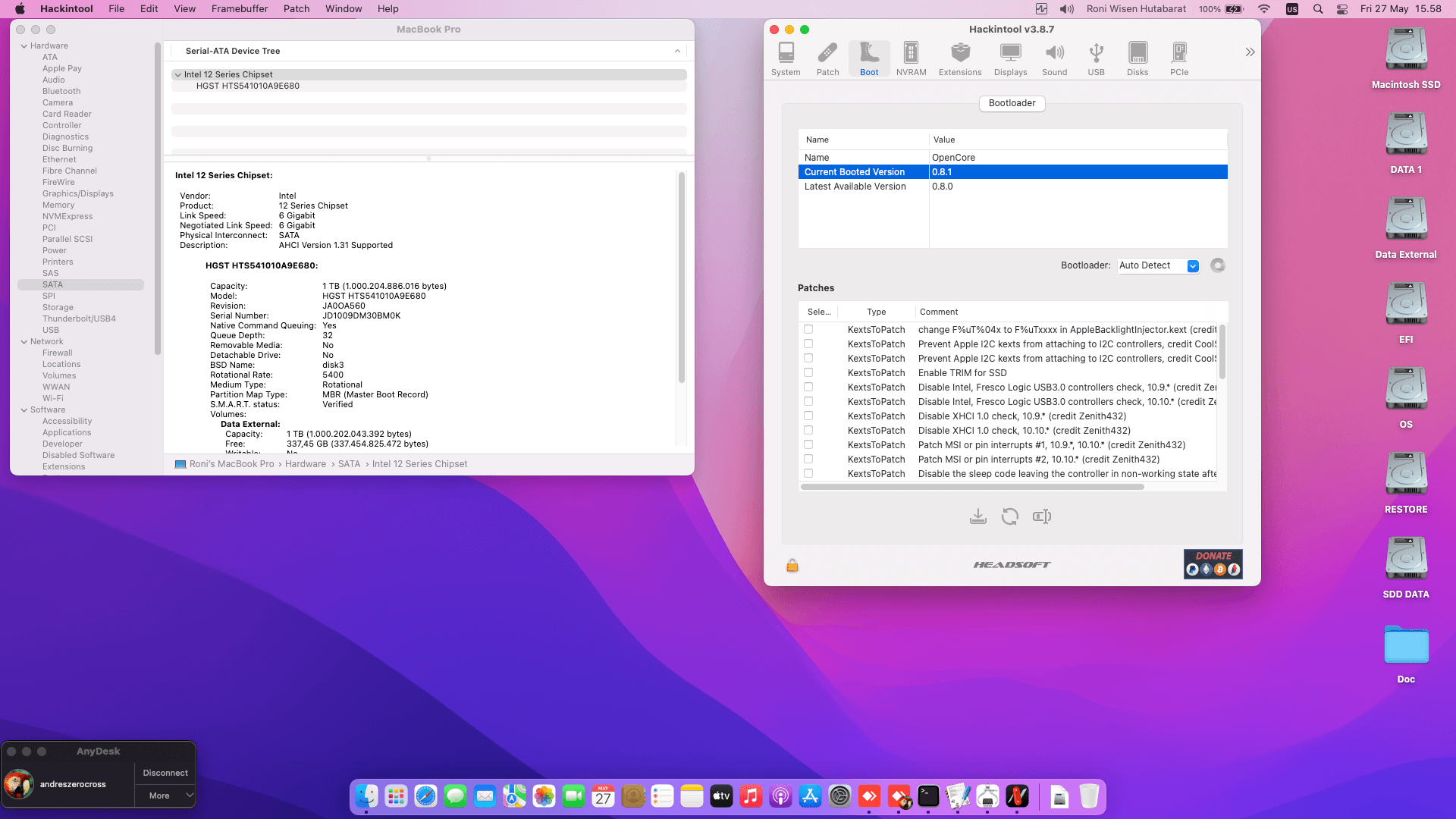This screenshot has width=1456, height=819.
Task: Open the Bootloader Auto Detect dropdown
Action: tap(1159, 265)
